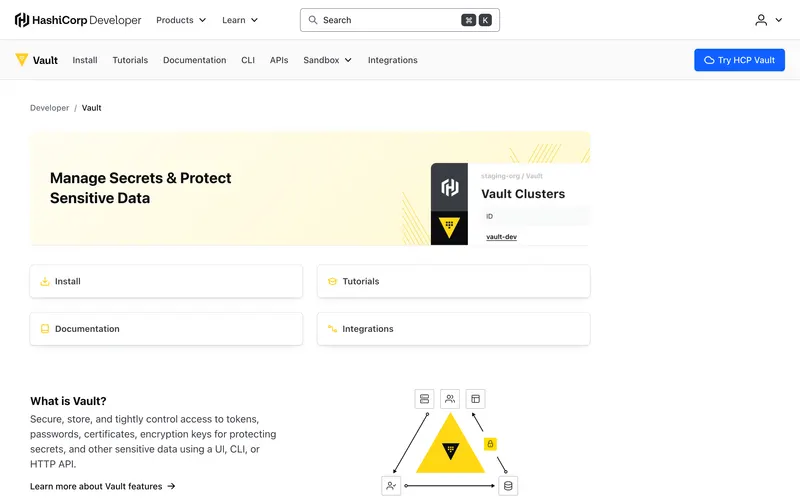Expand the user account chevron

(x=779, y=20)
